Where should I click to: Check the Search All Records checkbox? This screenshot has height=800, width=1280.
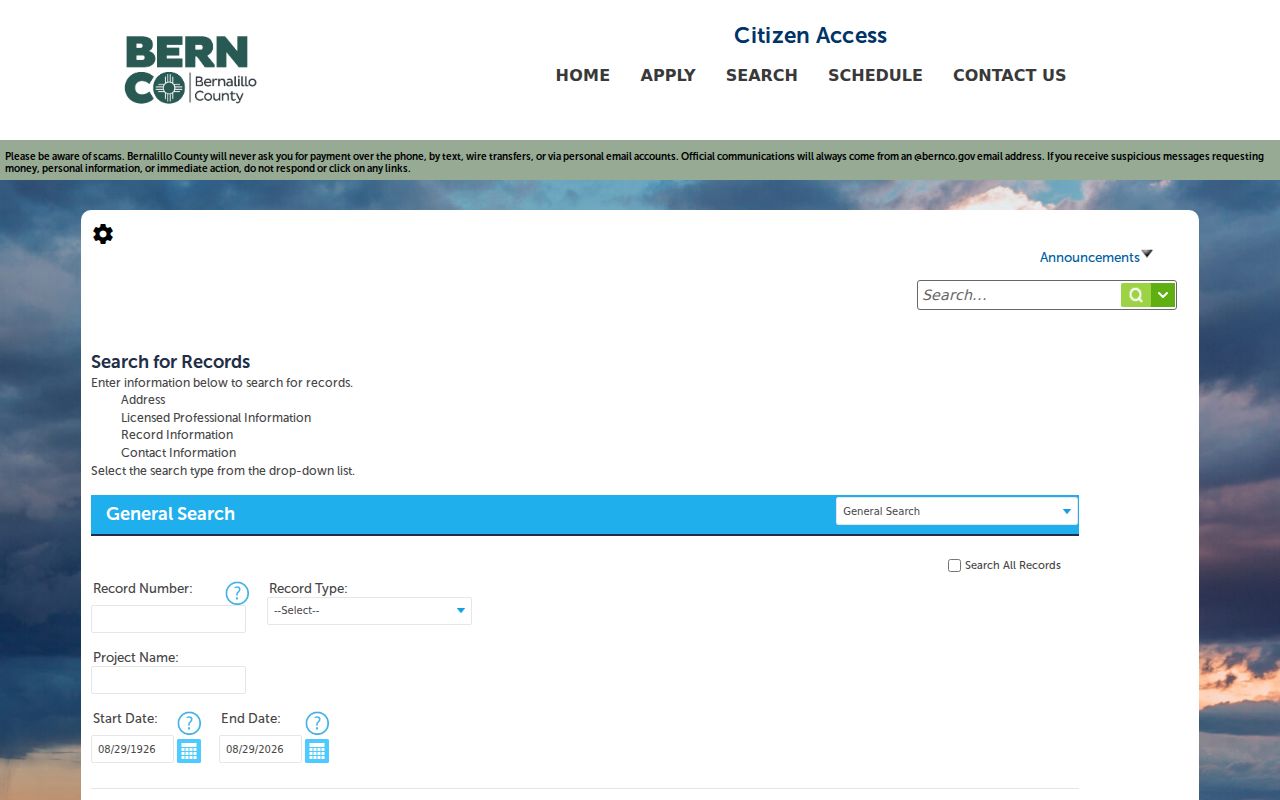[x=954, y=566]
